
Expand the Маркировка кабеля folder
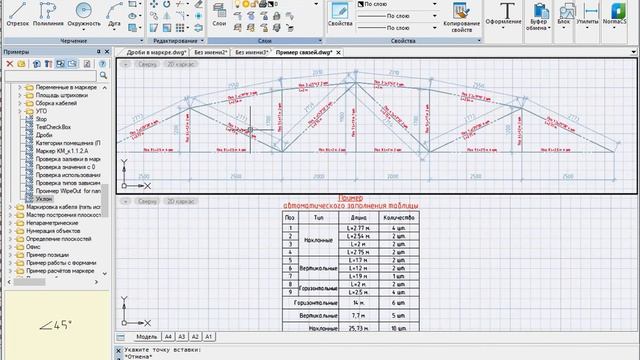click(x=10, y=207)
